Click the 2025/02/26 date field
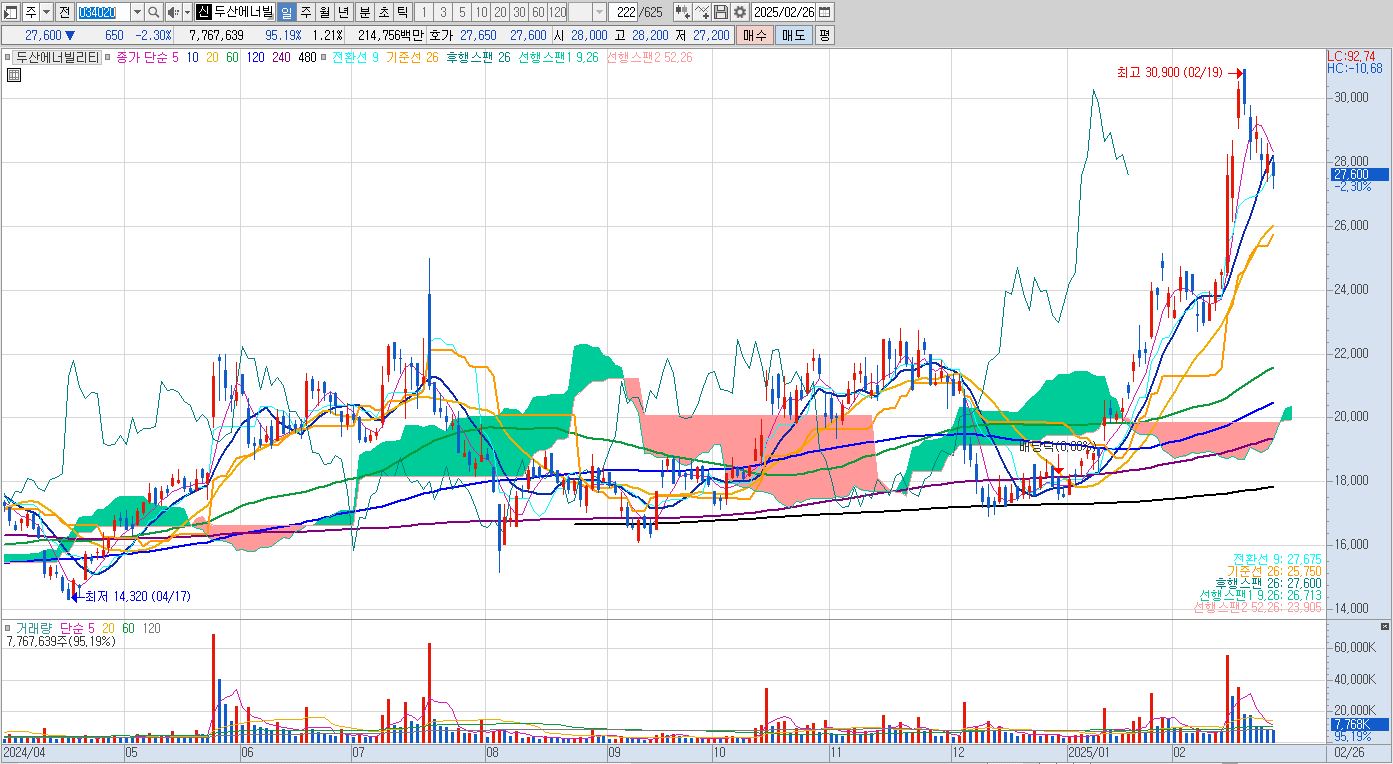1393x764 pixels. [783, 12]
